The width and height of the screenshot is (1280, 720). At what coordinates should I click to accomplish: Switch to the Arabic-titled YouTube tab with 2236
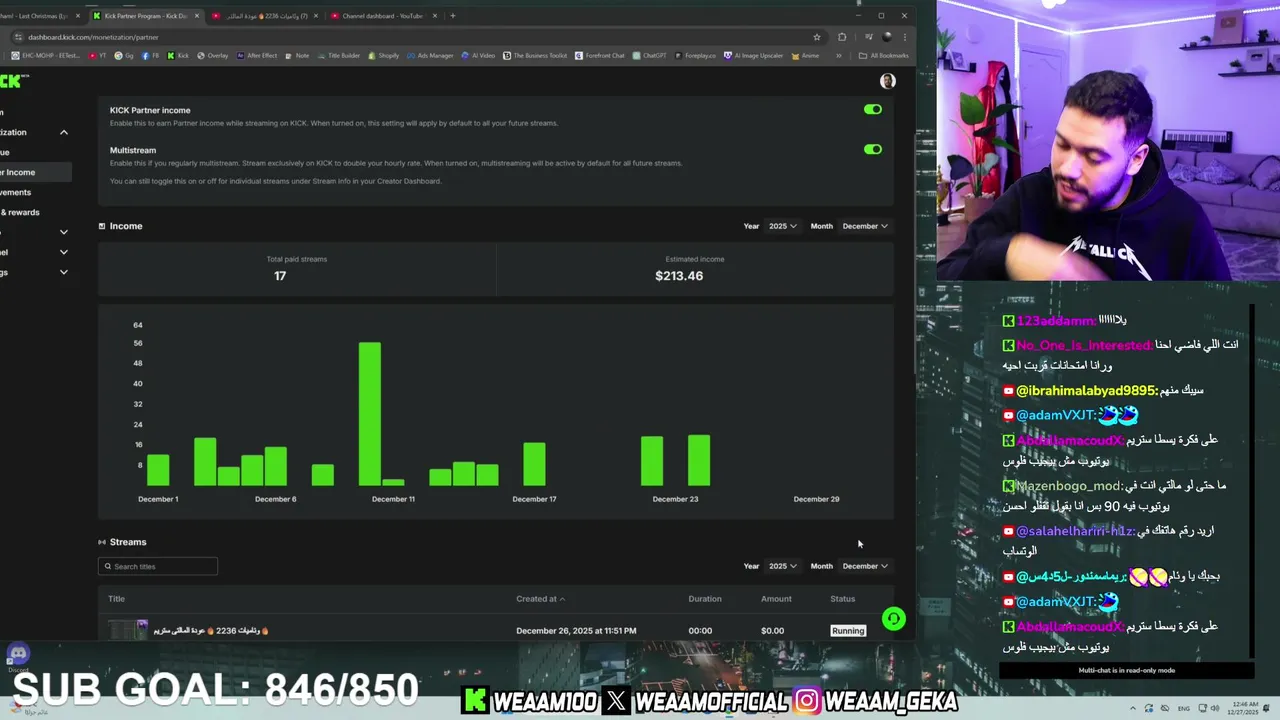coord(265,16)
